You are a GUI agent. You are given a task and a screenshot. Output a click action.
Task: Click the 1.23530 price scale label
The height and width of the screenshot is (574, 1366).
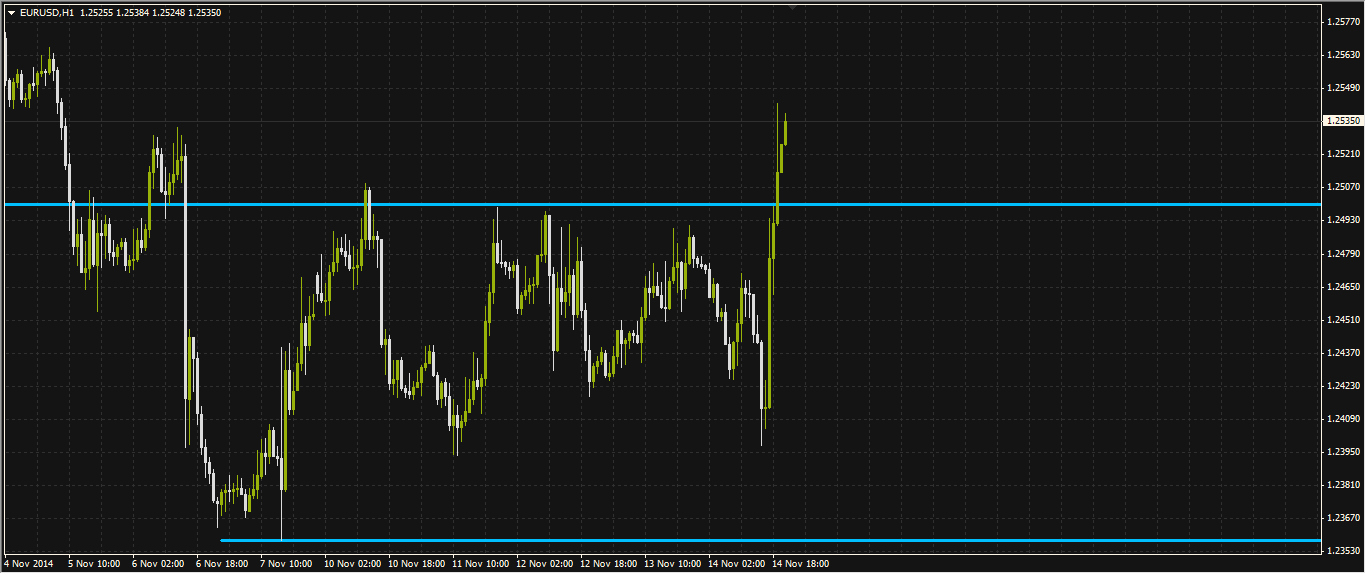1342,551
